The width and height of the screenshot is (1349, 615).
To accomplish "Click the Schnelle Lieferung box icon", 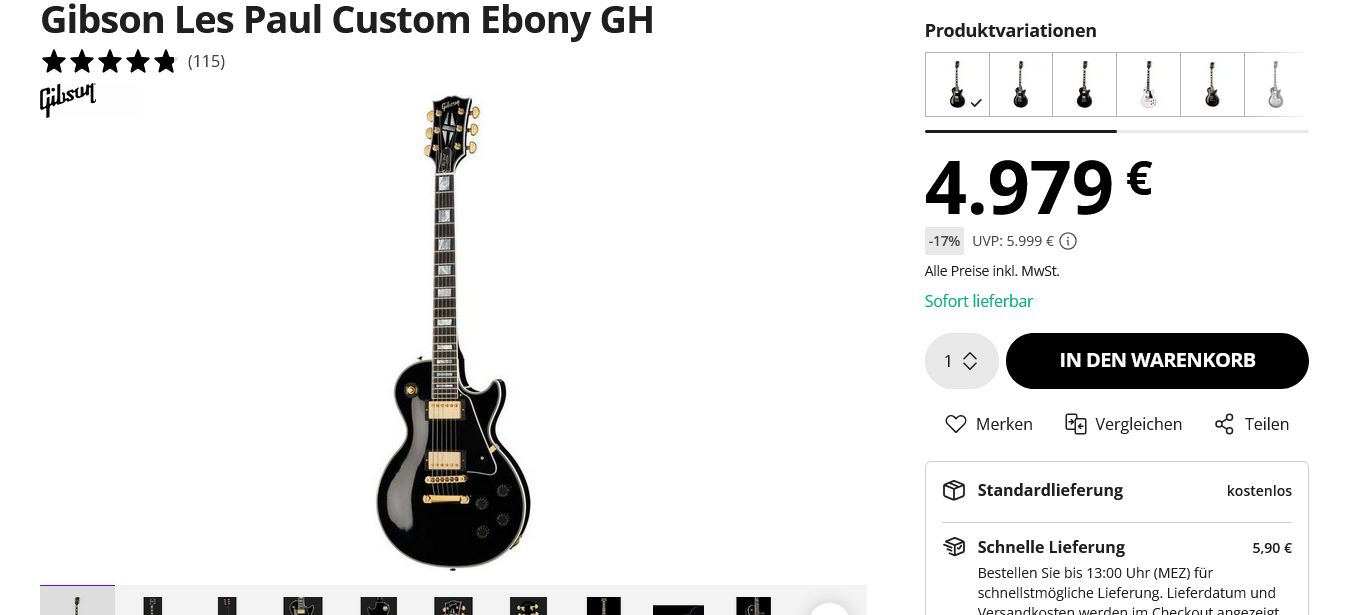I will tap(954, 547).
